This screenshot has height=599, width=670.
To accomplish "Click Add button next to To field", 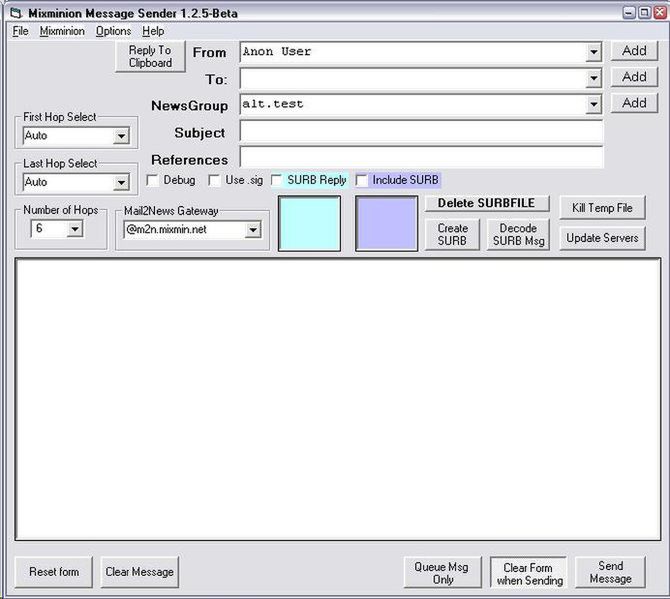I will (634, 77).
